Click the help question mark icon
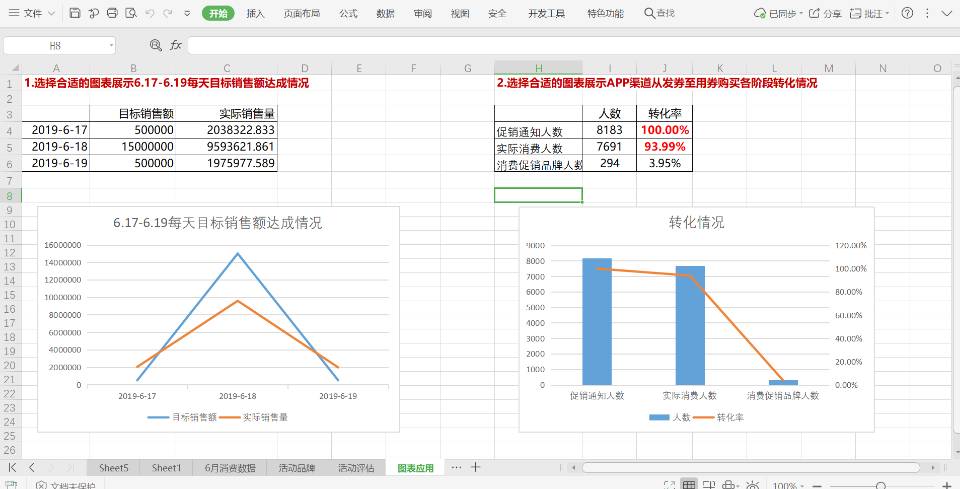Screen dimensions: 960x489 pos(908,13)
